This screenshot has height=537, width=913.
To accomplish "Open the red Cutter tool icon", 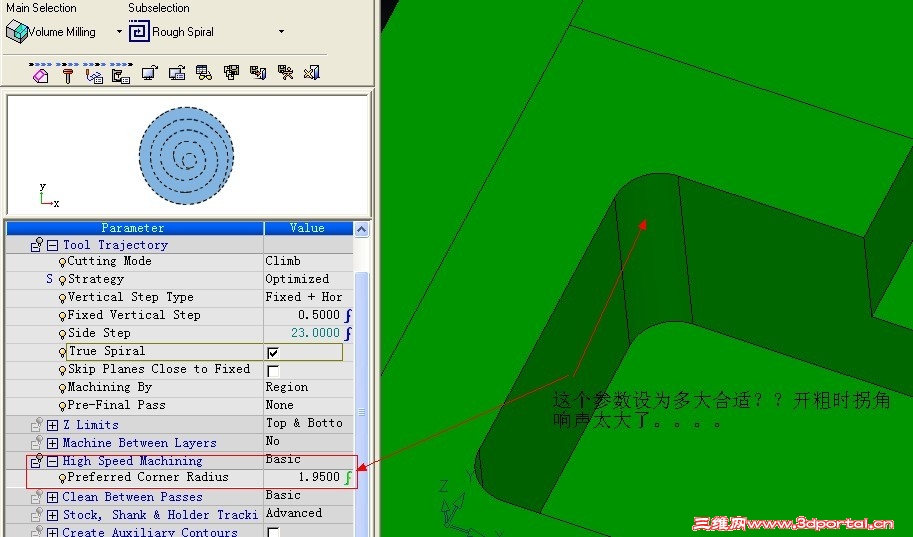I will (68, 75).
